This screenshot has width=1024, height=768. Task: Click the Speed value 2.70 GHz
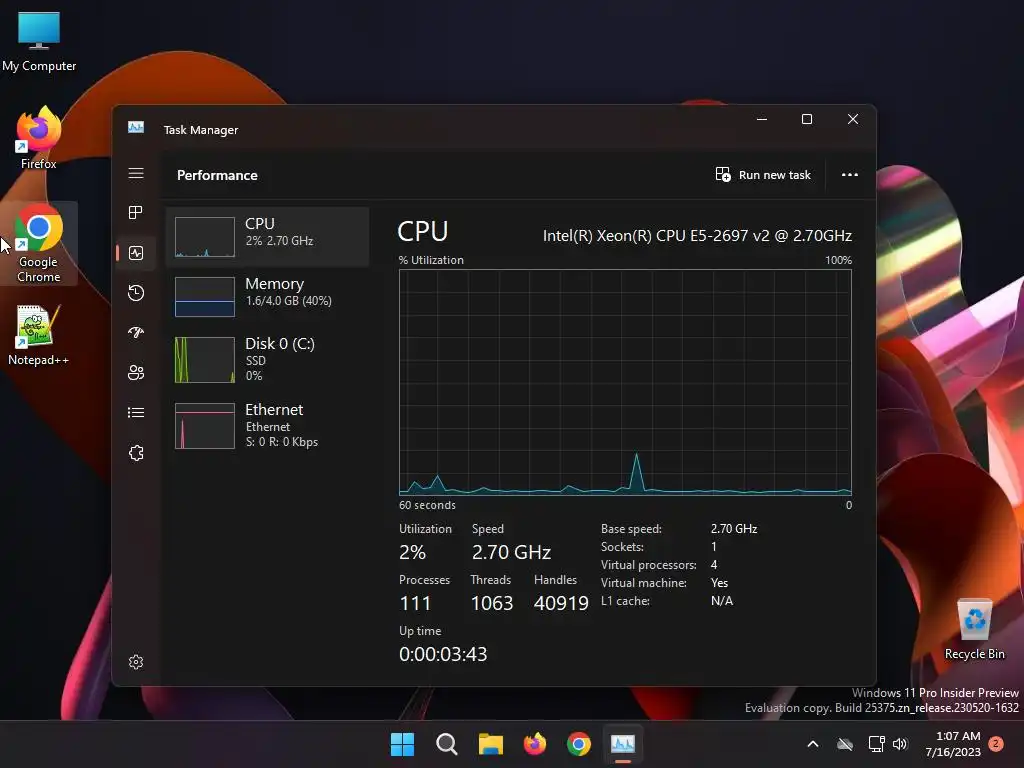[511, 552]
